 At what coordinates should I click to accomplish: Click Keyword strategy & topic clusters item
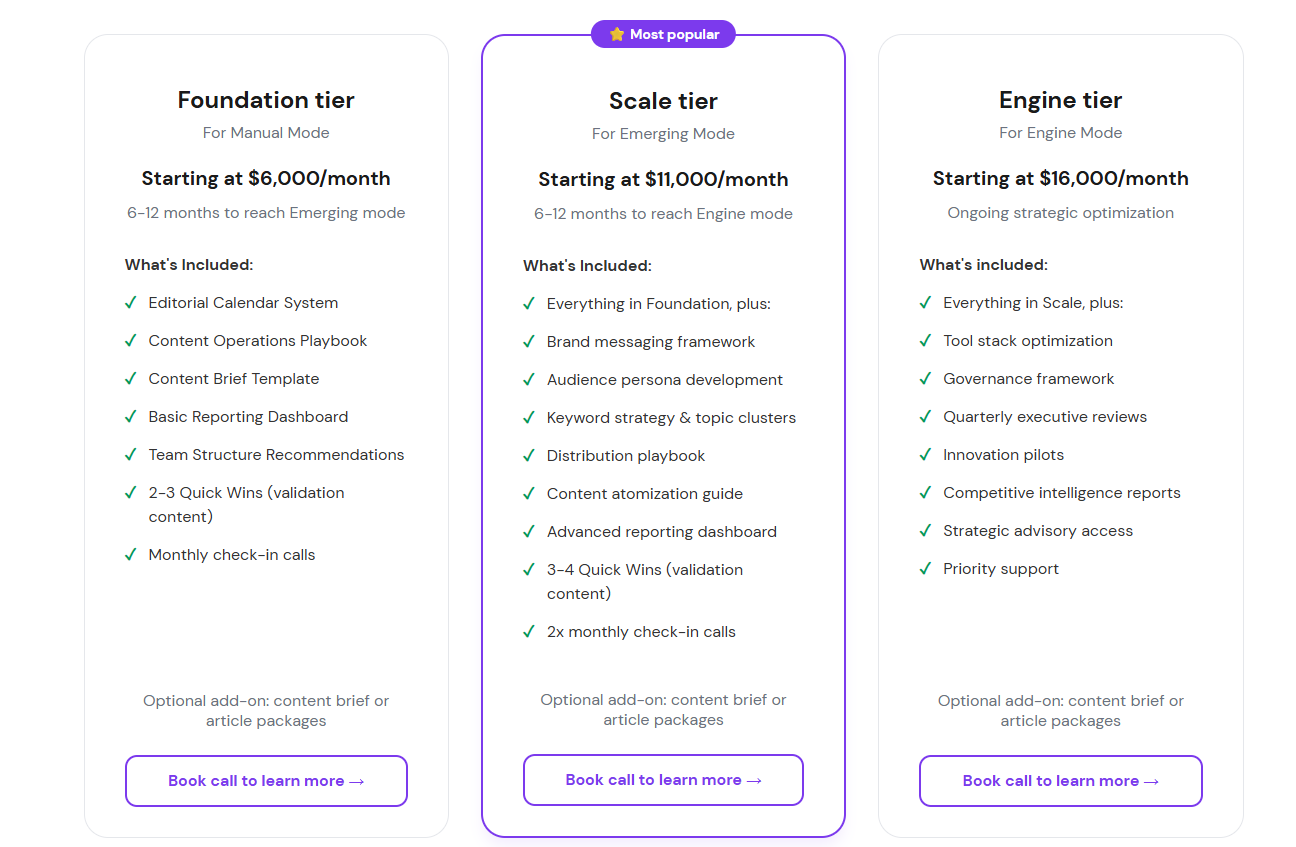[x=671, y=417]
